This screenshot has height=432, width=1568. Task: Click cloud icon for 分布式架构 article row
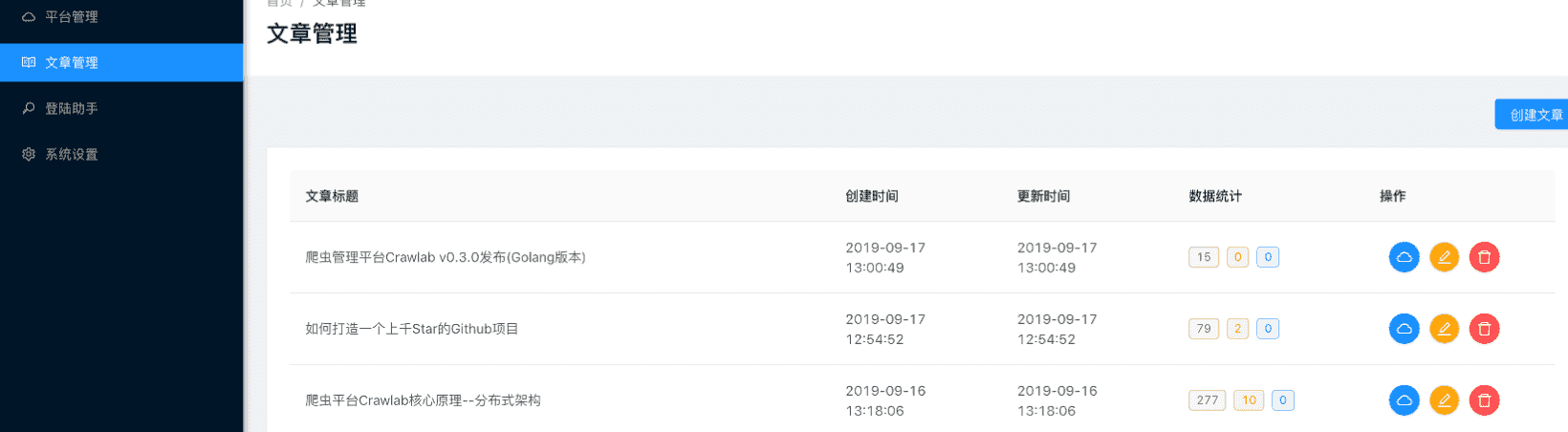click(x=1404, y=400)
